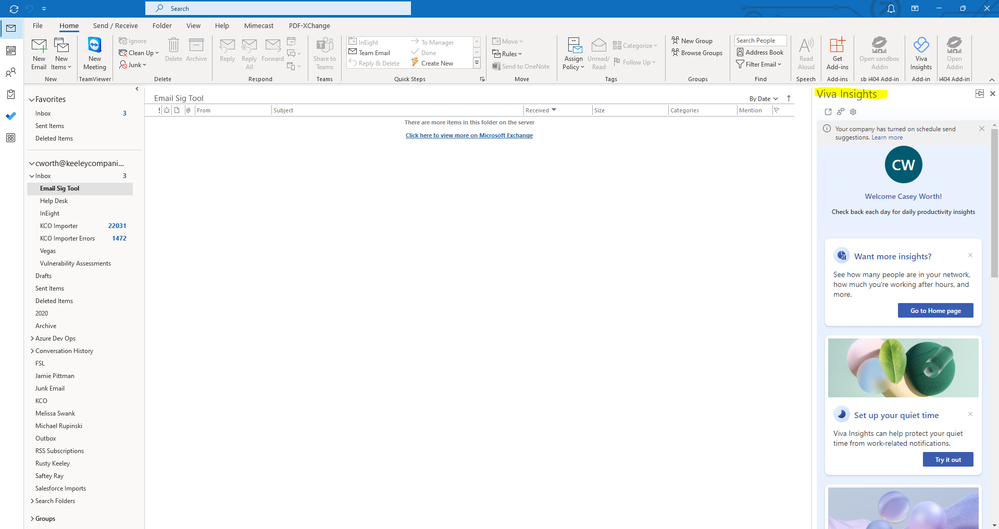Viewport: 999px width, 529px height.
Task: Click the notification bell in title bar
Action: pyautogui.click(x=891, y=8)
